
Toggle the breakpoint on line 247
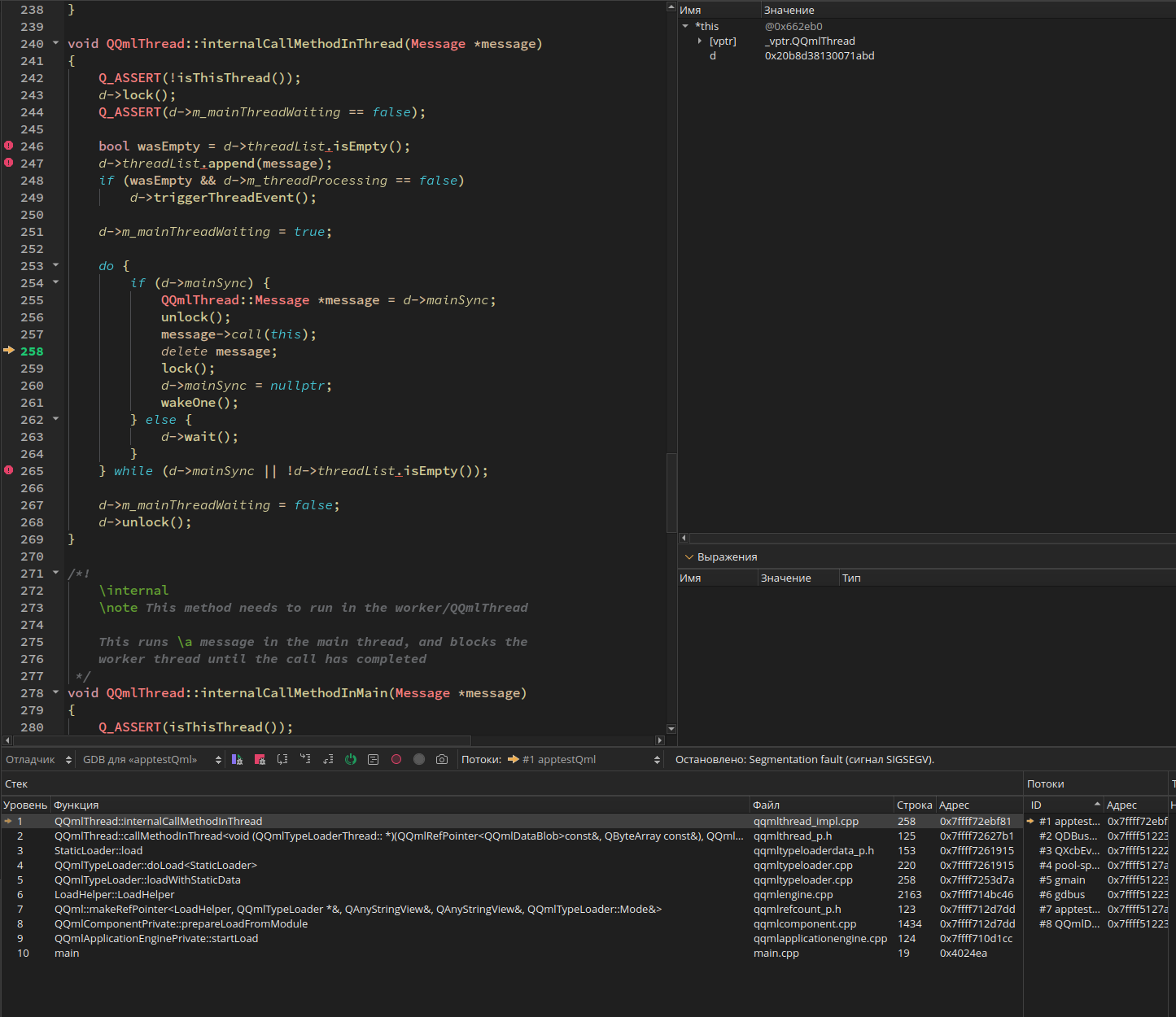pyautogui.click(x=9, y=163)
